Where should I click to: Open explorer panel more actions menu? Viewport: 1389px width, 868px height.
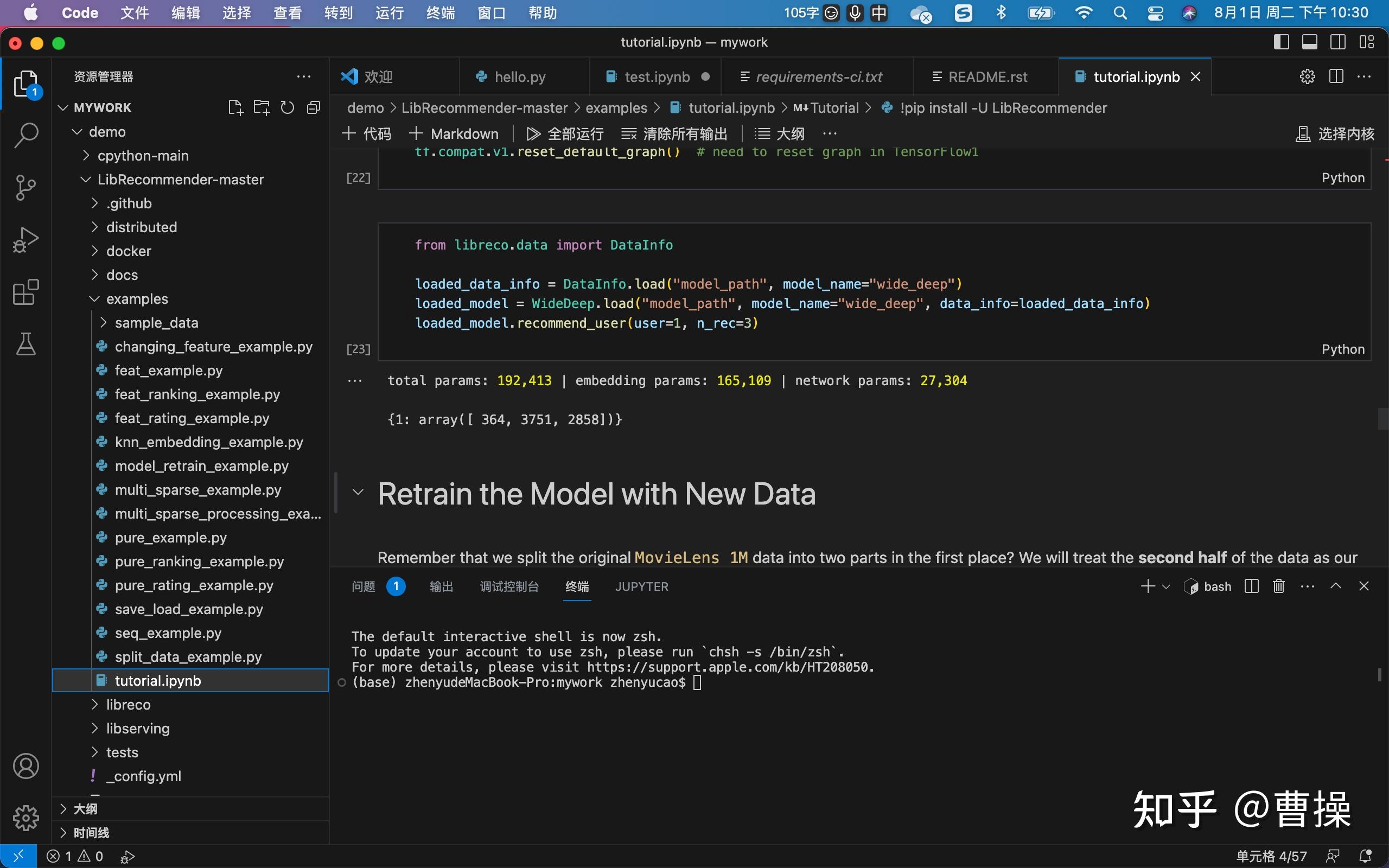pos(304,76)
